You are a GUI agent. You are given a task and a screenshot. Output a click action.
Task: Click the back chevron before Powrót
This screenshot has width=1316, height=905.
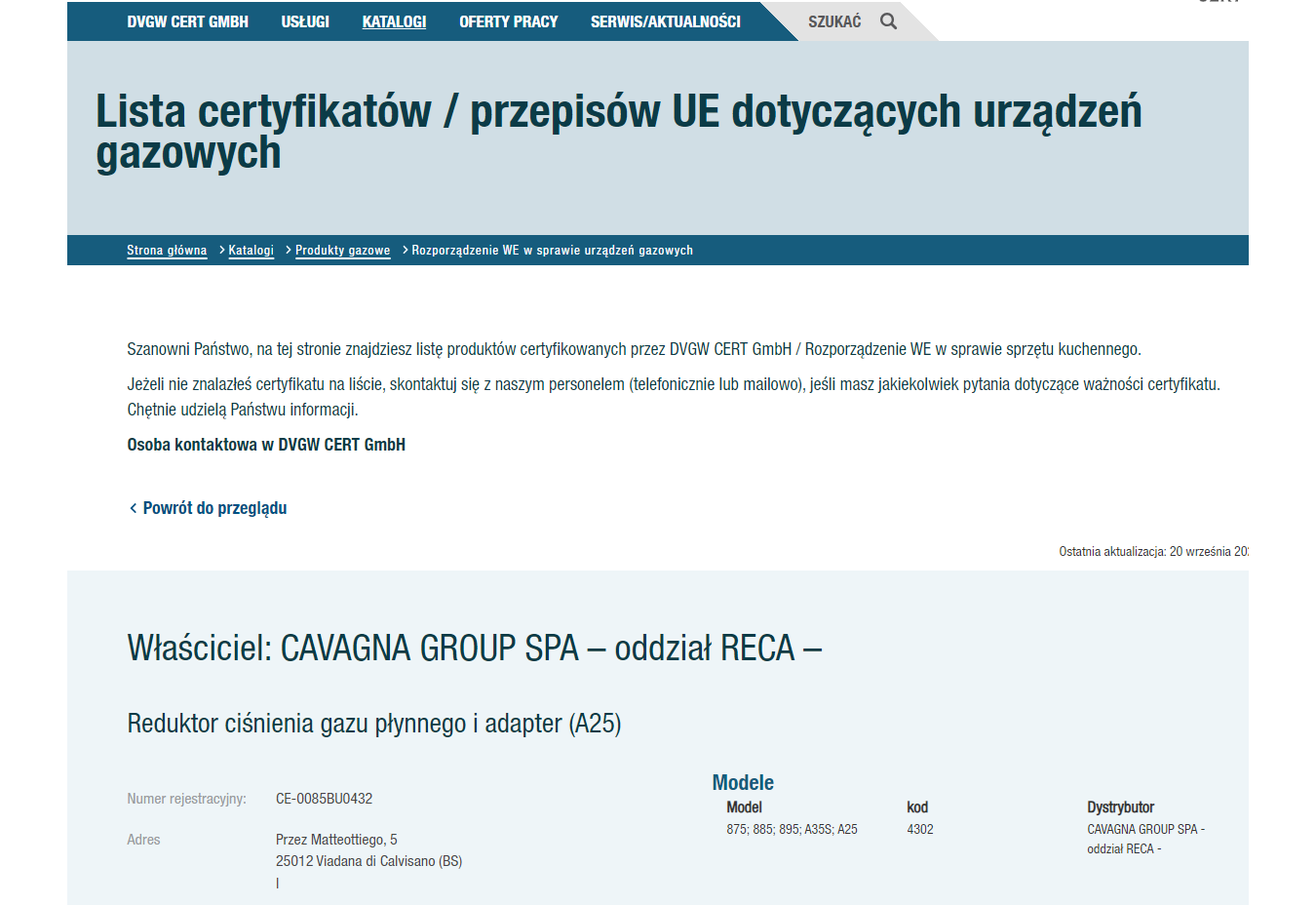pyautogui.click(x=134, y=508)
